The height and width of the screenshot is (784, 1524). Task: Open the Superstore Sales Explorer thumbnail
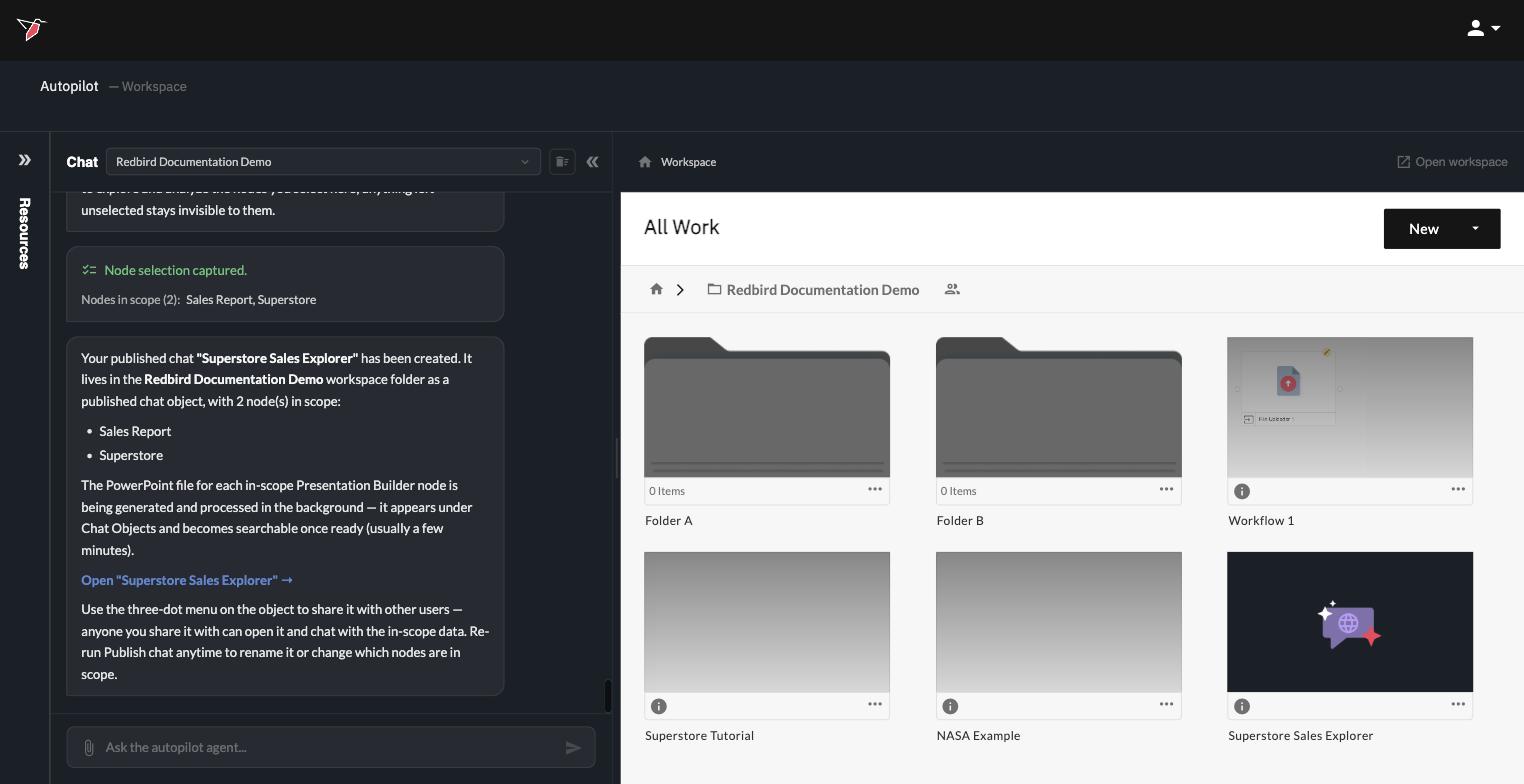tap(1350, 622)
